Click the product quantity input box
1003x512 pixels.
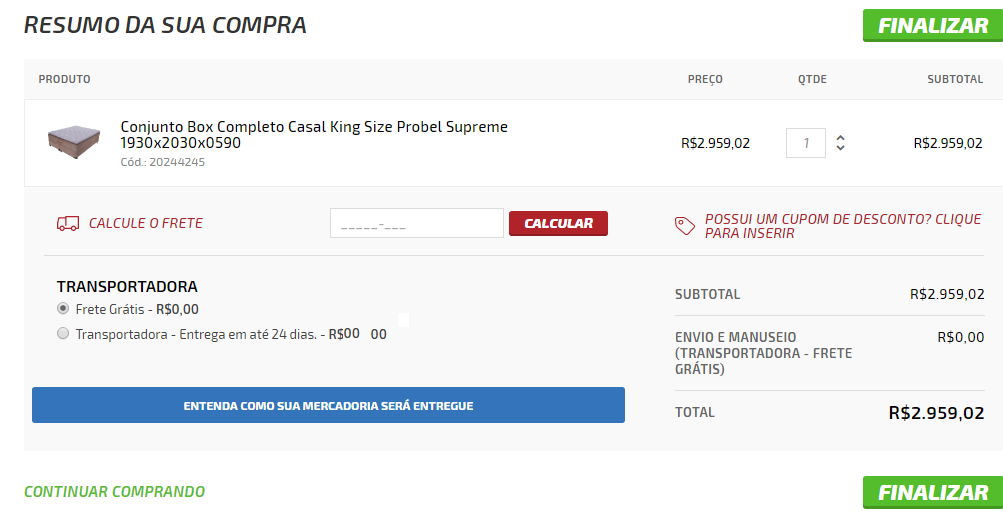point(805,143)
